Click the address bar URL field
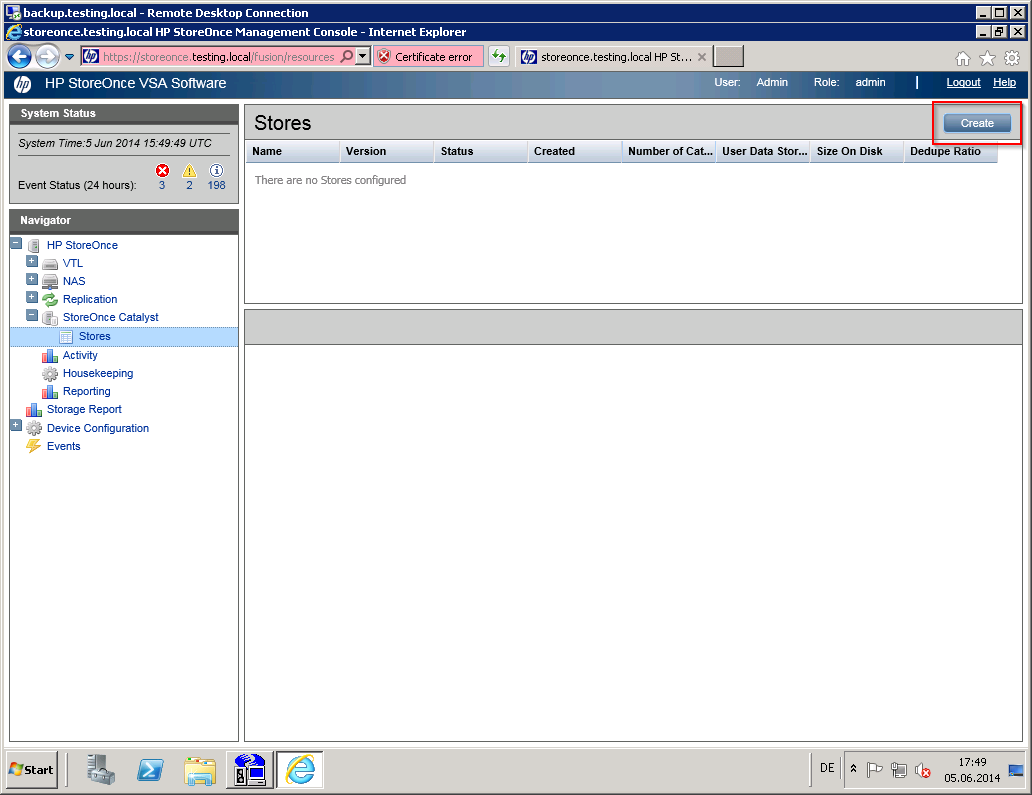This screenshot has height=795, width=1032. pos(219,57)
